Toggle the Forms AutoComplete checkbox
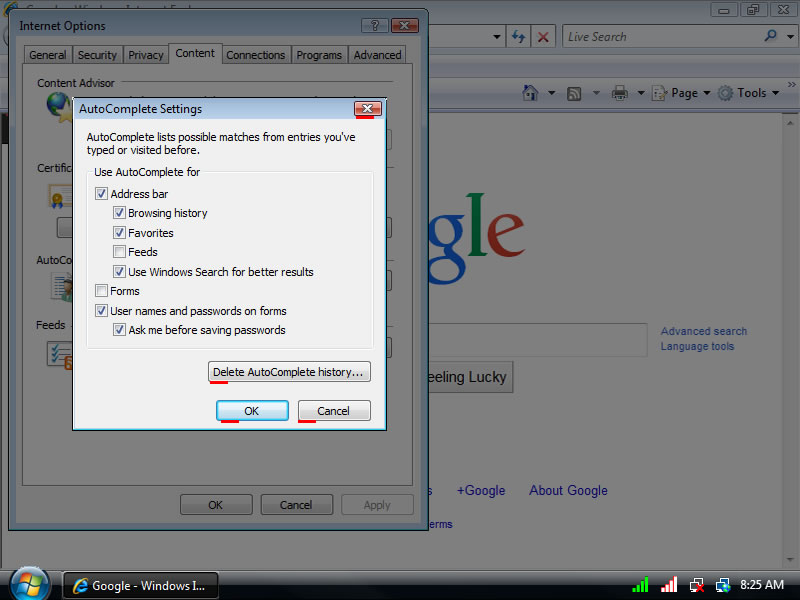The image size is (800, 600). tap(102, 291)
